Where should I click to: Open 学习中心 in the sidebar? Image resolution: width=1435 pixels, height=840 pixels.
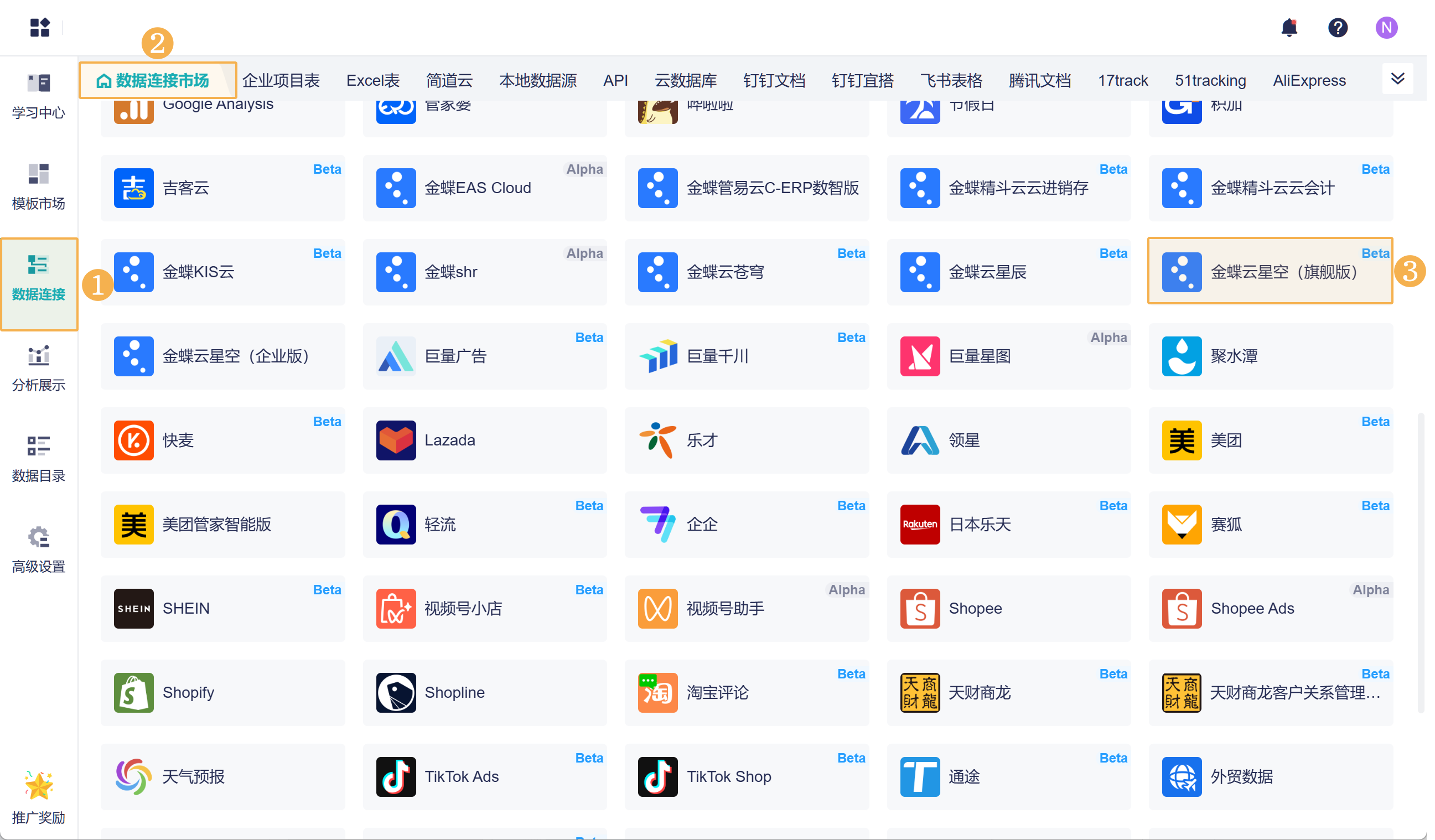coord(39,96)
